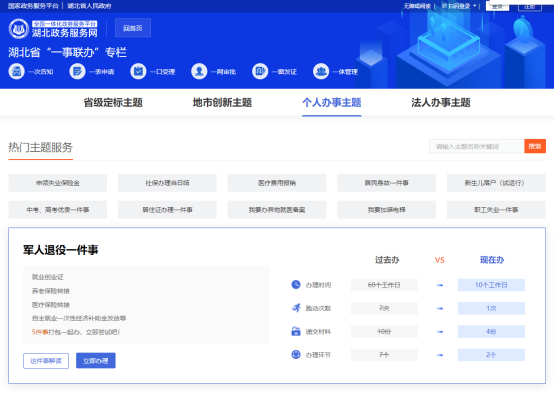This screenshot has width=554, height=393.
Task: Click the 过去办 column header
Action: click(387, 260)
